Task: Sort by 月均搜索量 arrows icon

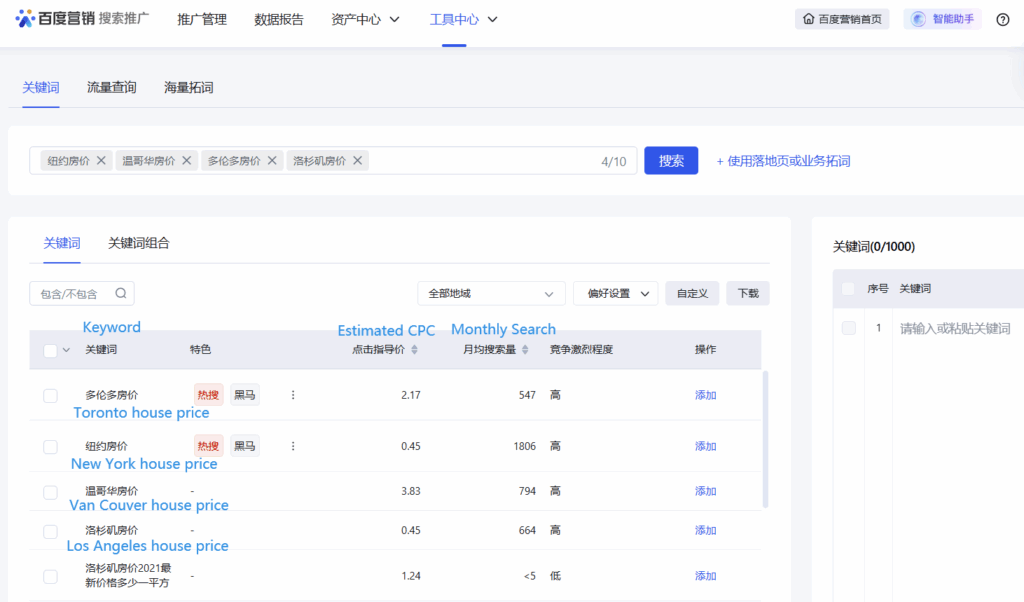Action: [x=525, y=350]
